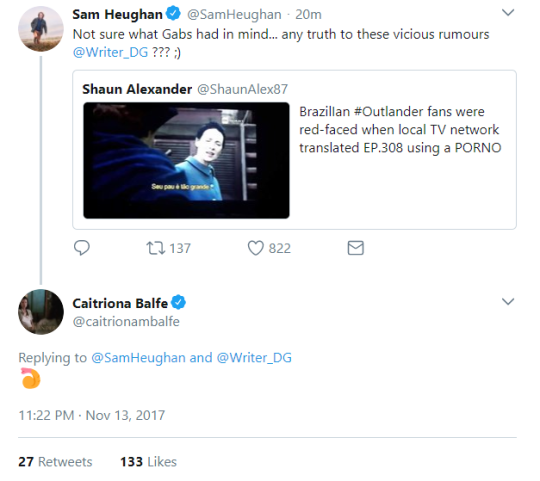Play the quoted tweet video thumbnail

(186, 160)
